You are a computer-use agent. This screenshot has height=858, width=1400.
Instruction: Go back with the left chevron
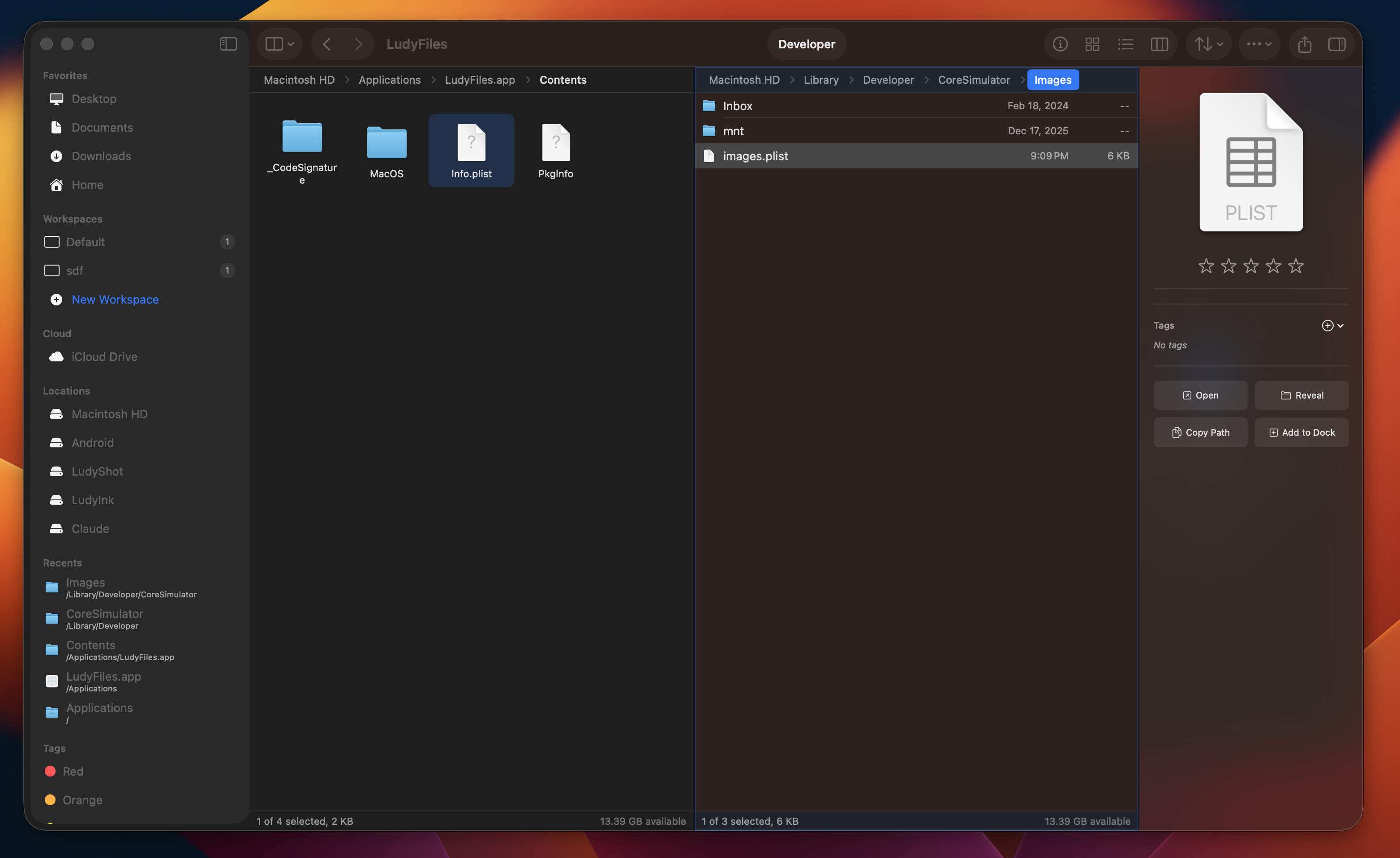(x=326, y=44)
